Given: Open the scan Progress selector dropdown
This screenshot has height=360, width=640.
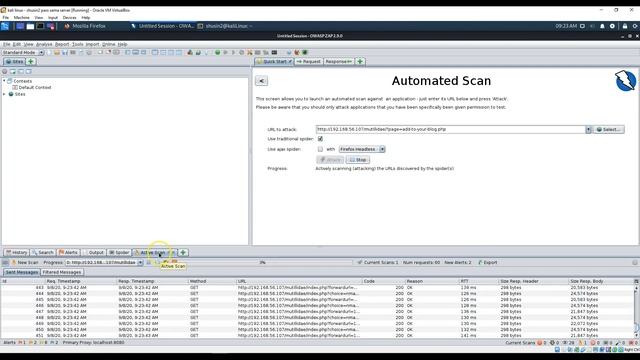Looking at the screenshot, I should [140, 262].
